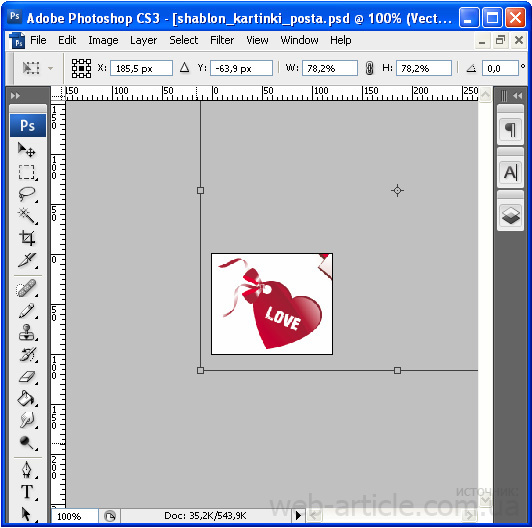This screenshot has width=532, height=528.
Task: Select the Eraser tool
Action: click(26, 377)
